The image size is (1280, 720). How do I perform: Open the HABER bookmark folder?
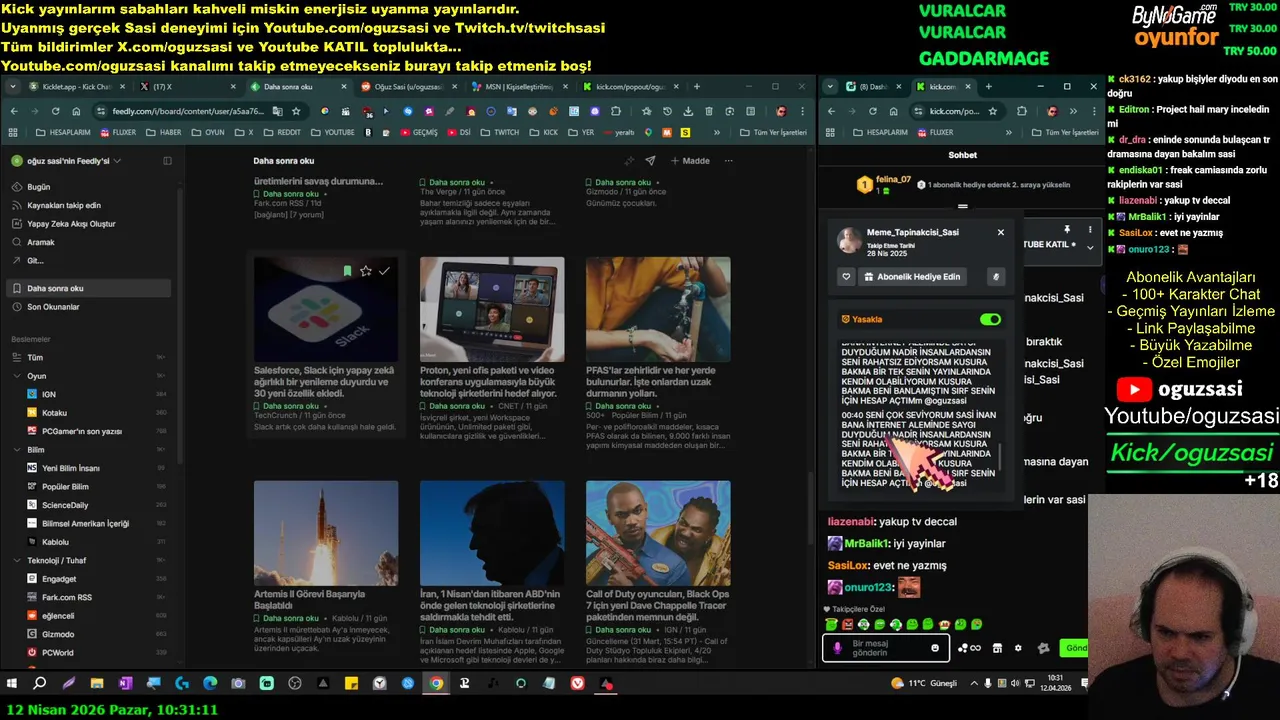[165, 132]
